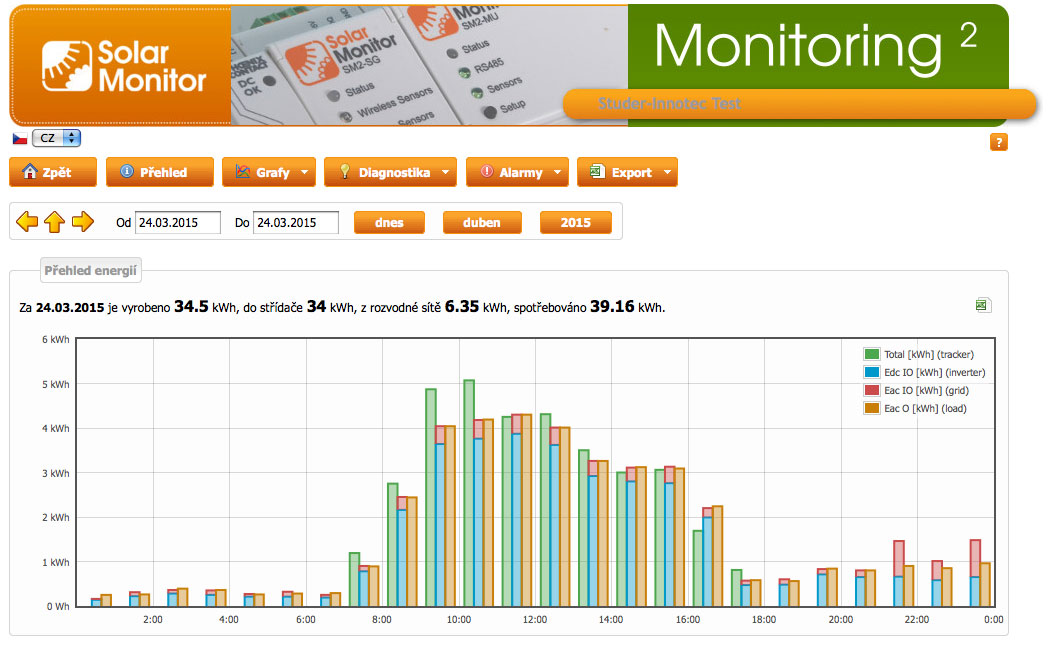The height and width of the screenshot is (646, 1051).
Task: Click the yellow up arrow
Action: [54, 222]
